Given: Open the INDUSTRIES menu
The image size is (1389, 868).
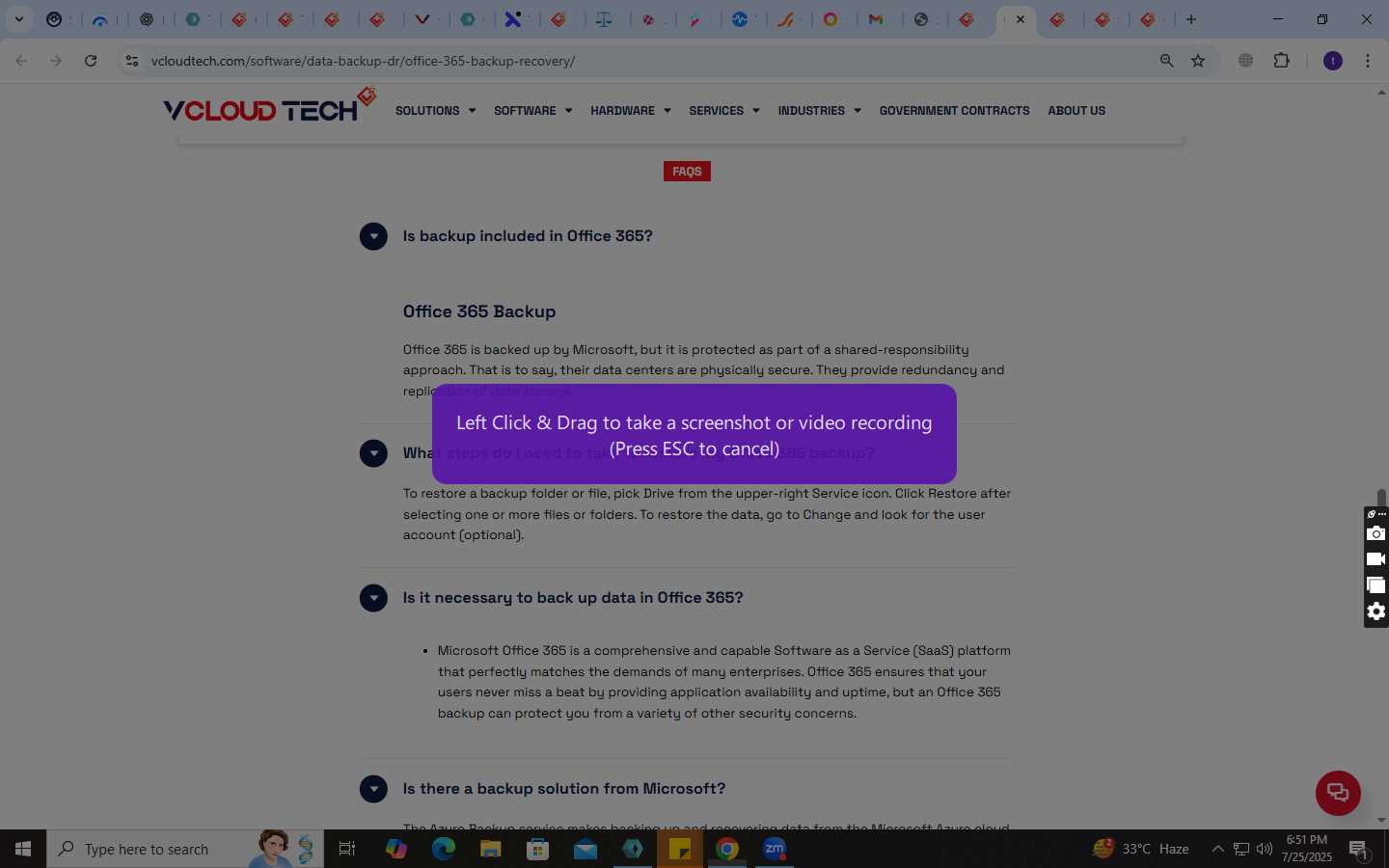Looking at the screenshot, I should click(819, 111).
